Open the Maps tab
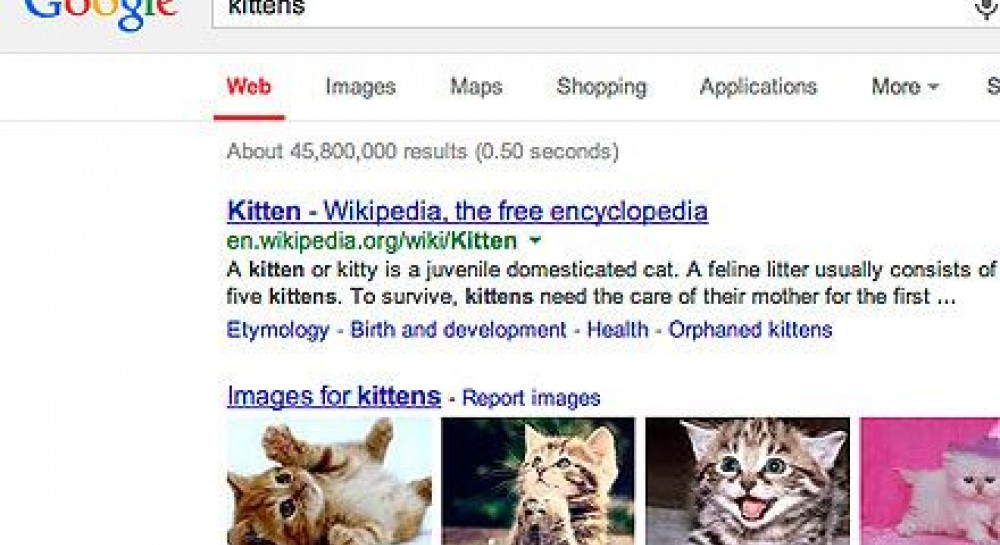 [476, 87]
